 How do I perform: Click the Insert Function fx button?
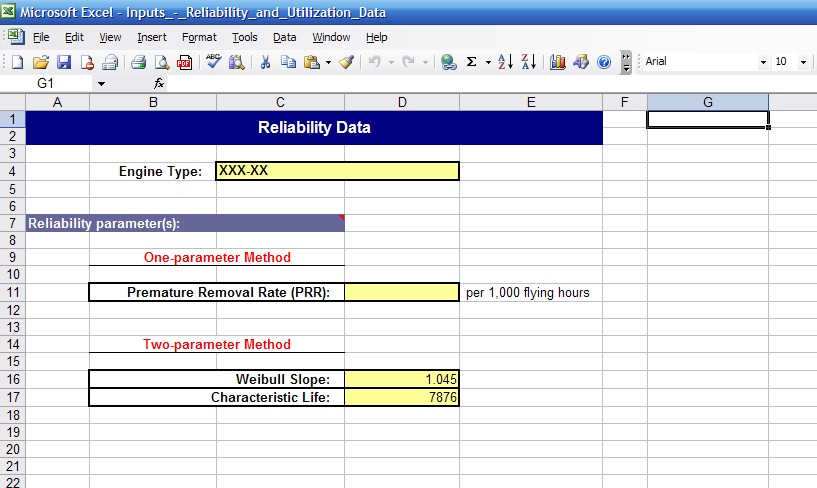159,84
